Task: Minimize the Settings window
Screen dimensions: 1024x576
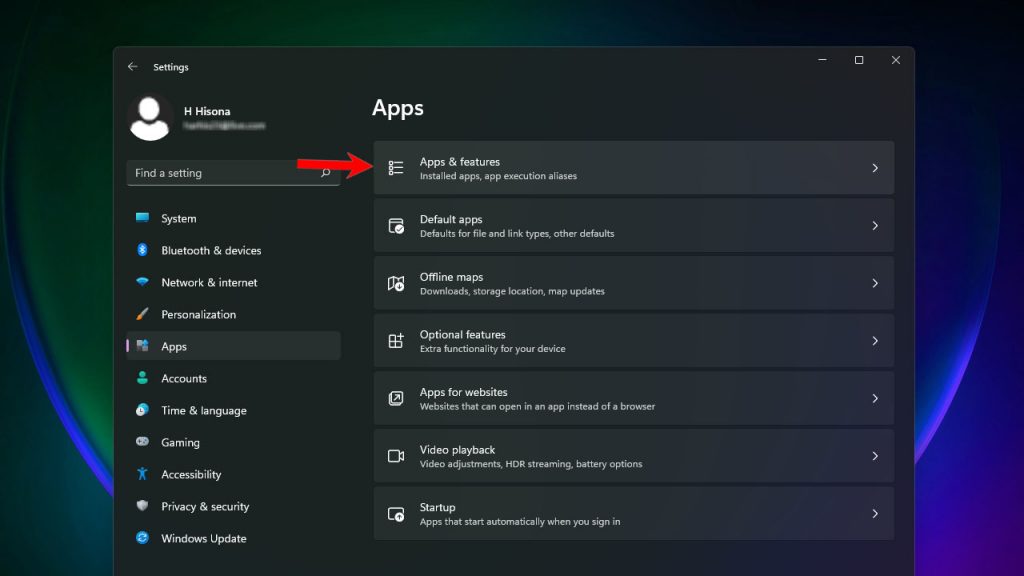Action: [822, 60]
